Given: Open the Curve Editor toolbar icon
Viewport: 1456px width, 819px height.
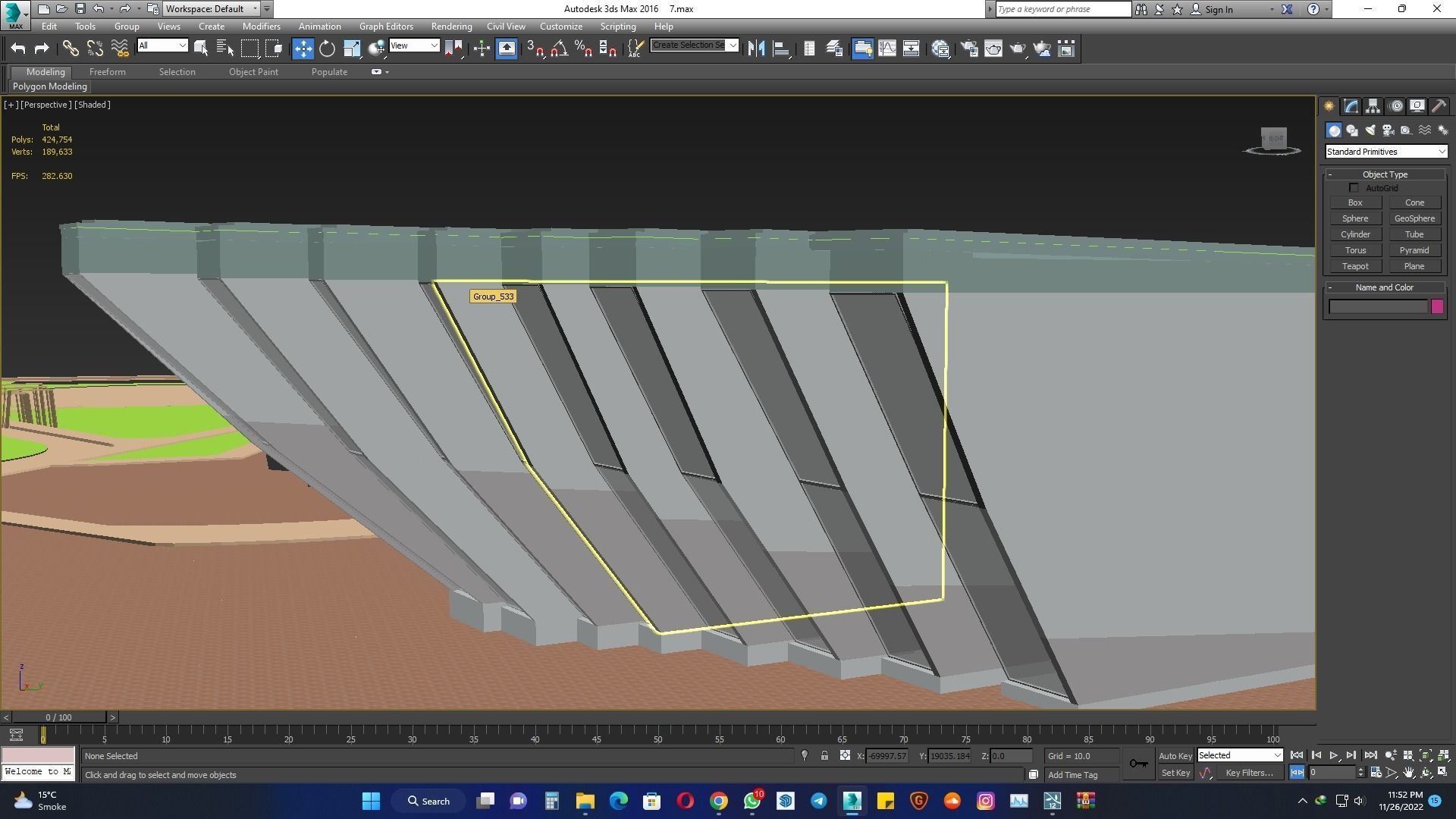Looking at the screenshot, I should (x=886, y=49).
